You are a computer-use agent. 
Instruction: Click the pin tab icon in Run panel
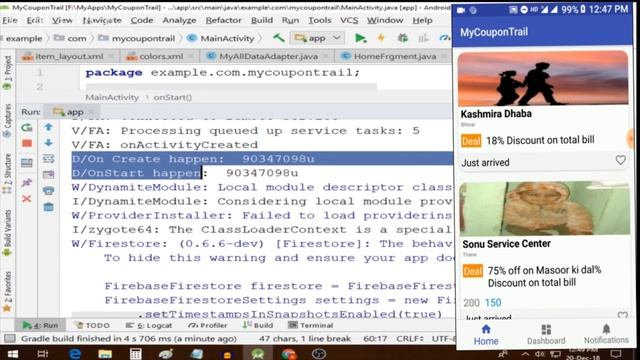(27, 182)
